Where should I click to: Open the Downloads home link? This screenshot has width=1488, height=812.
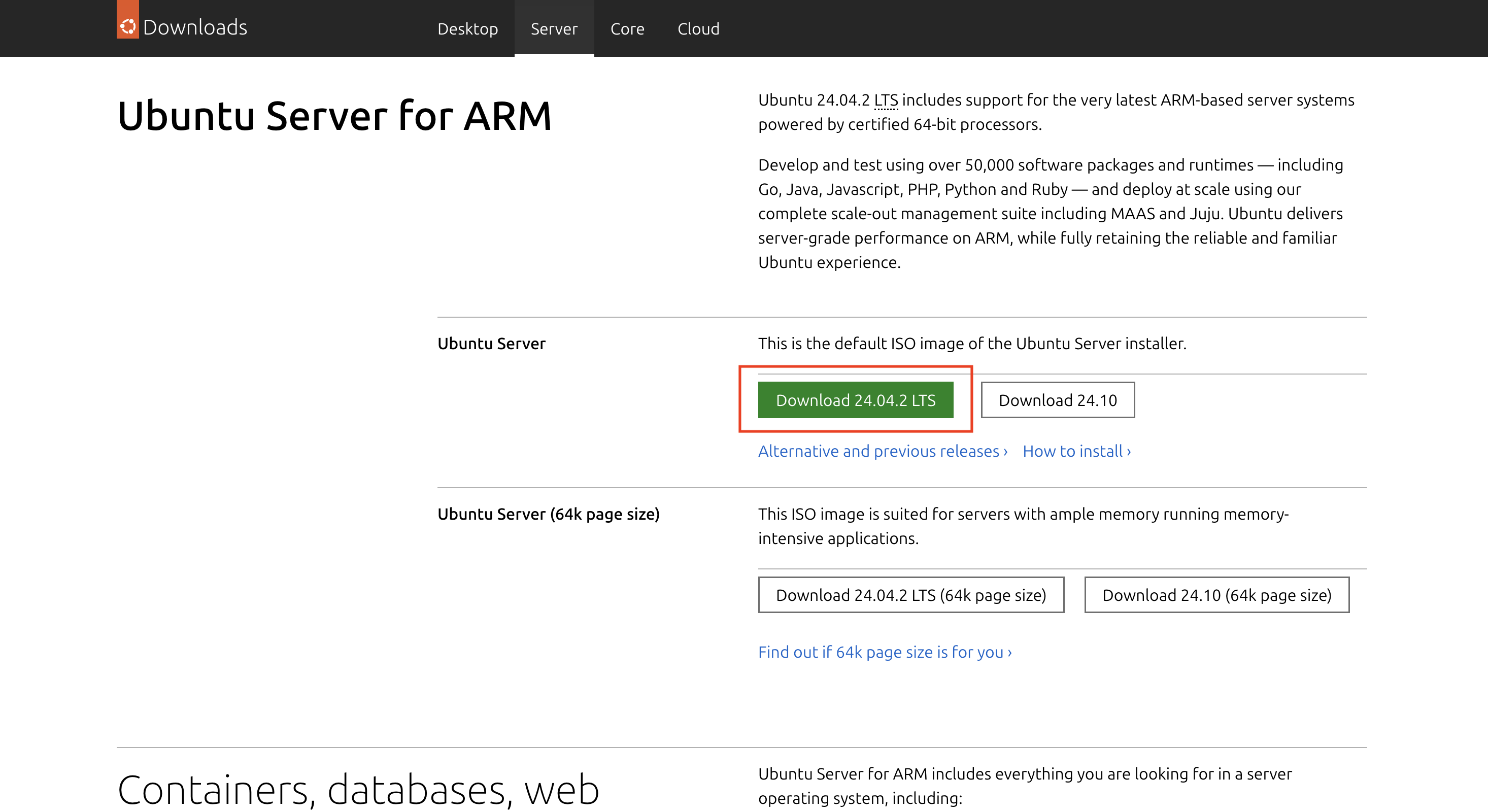(x=195, y=27)
